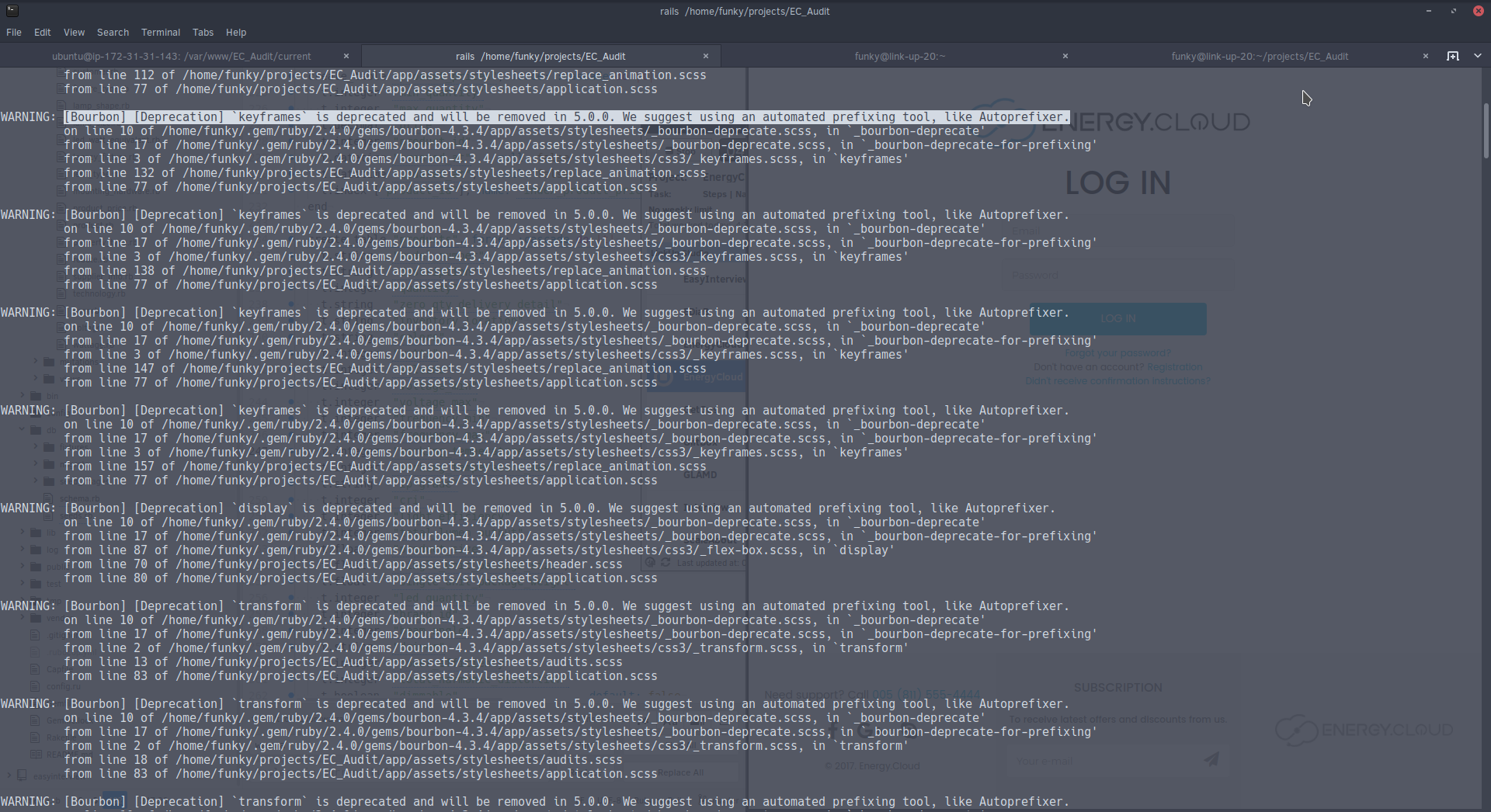
Task: Open the File menu
Action: coord(14,33)
